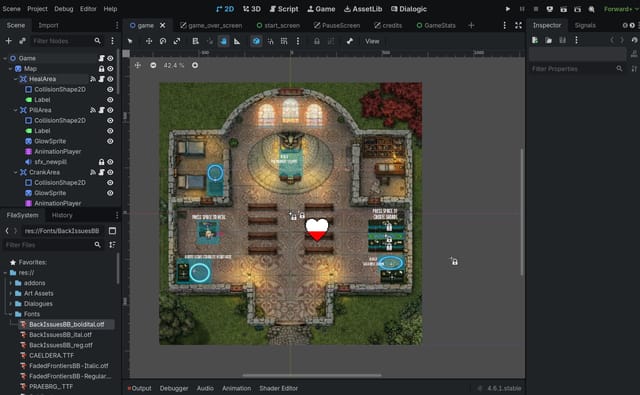Viewport: 640px width, 395px height.
Task: Hide the HealArea node
Action: (x=110, y=79)
